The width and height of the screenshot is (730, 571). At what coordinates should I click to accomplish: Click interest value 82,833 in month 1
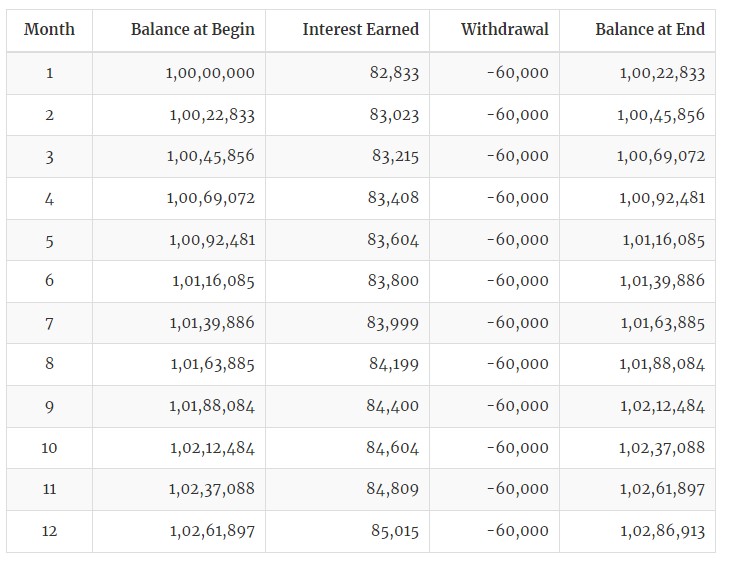(394, 73)
